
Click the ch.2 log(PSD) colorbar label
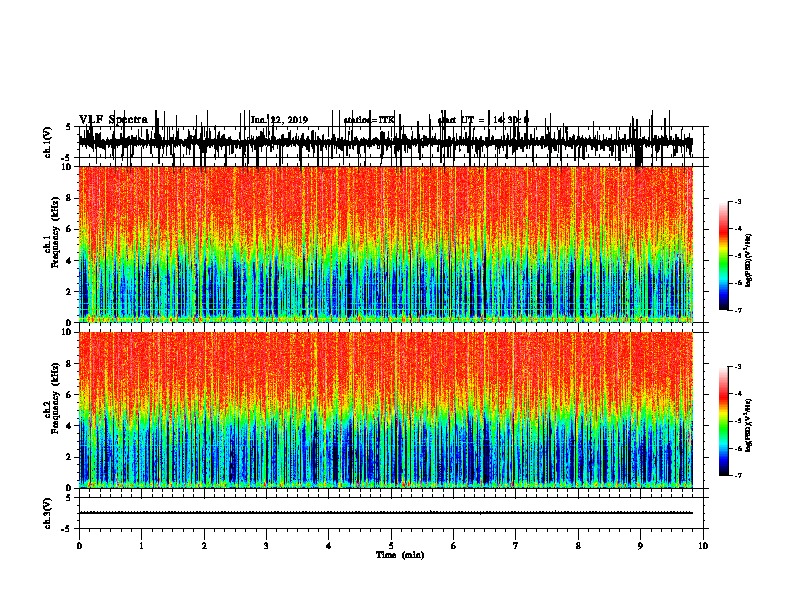pyautogui.click(x=748, y=425)
